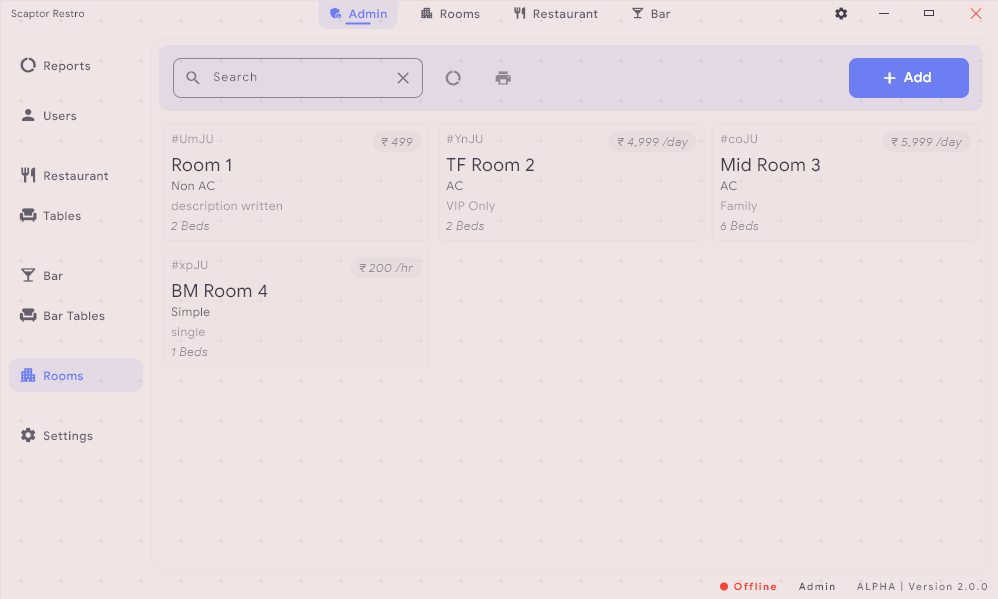998x599 pixels.
Task: Open the Bar section in the sidebar
Action: 52,276
